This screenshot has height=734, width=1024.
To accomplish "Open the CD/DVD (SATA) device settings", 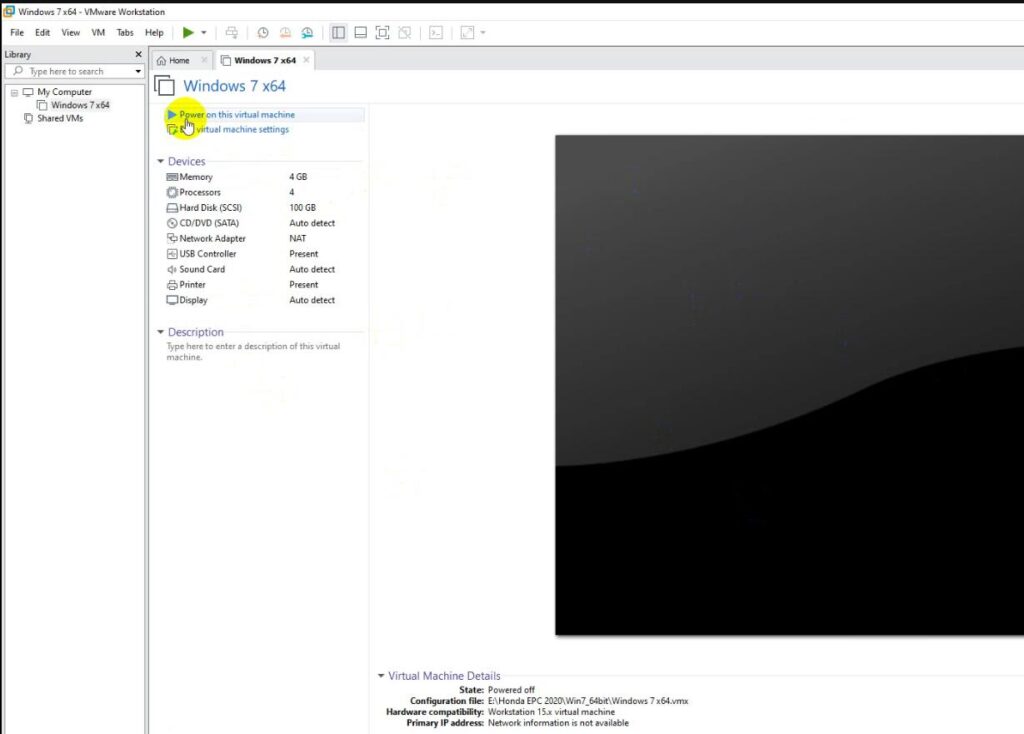I will coord(210,222).
